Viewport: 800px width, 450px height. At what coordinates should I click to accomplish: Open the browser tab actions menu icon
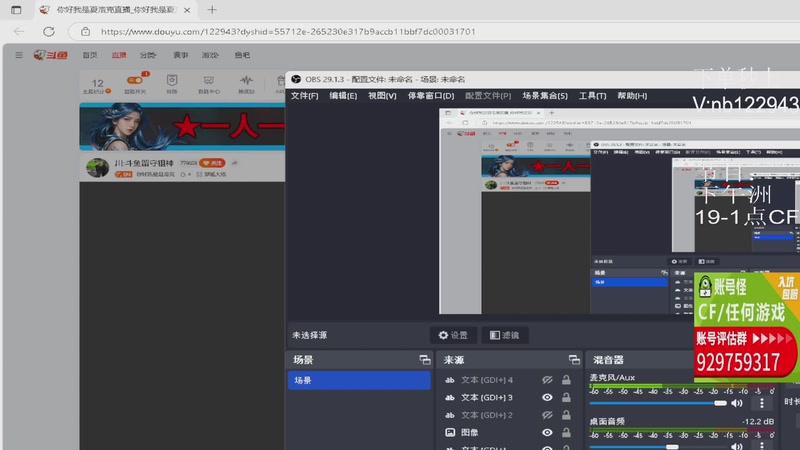pos(16,10)
